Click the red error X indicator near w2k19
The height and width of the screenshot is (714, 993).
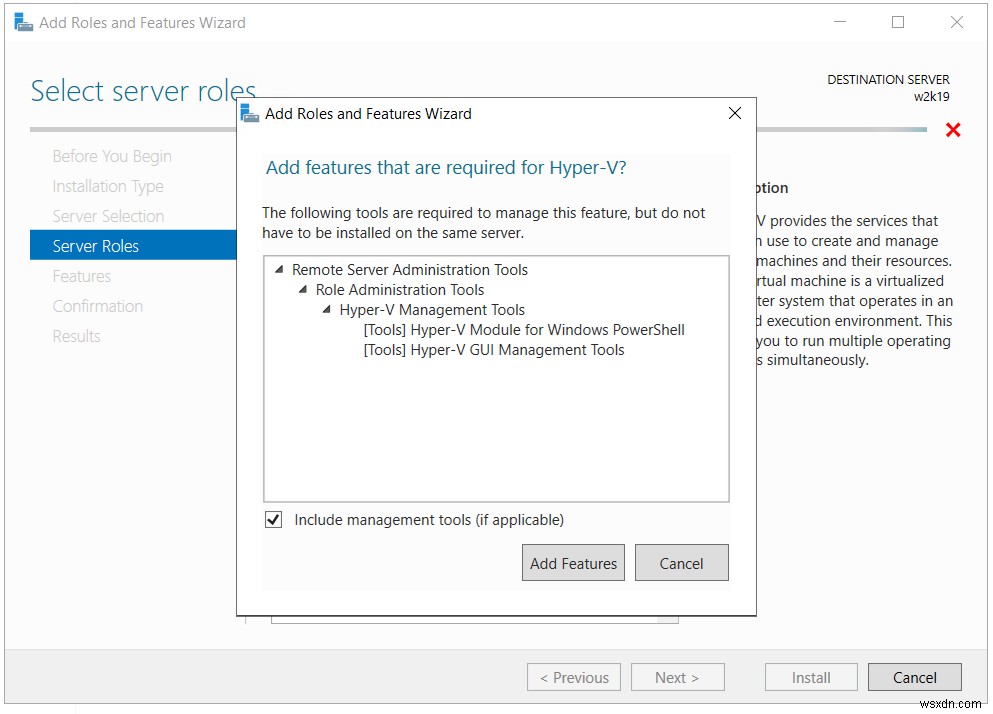[x=952, y=130]
